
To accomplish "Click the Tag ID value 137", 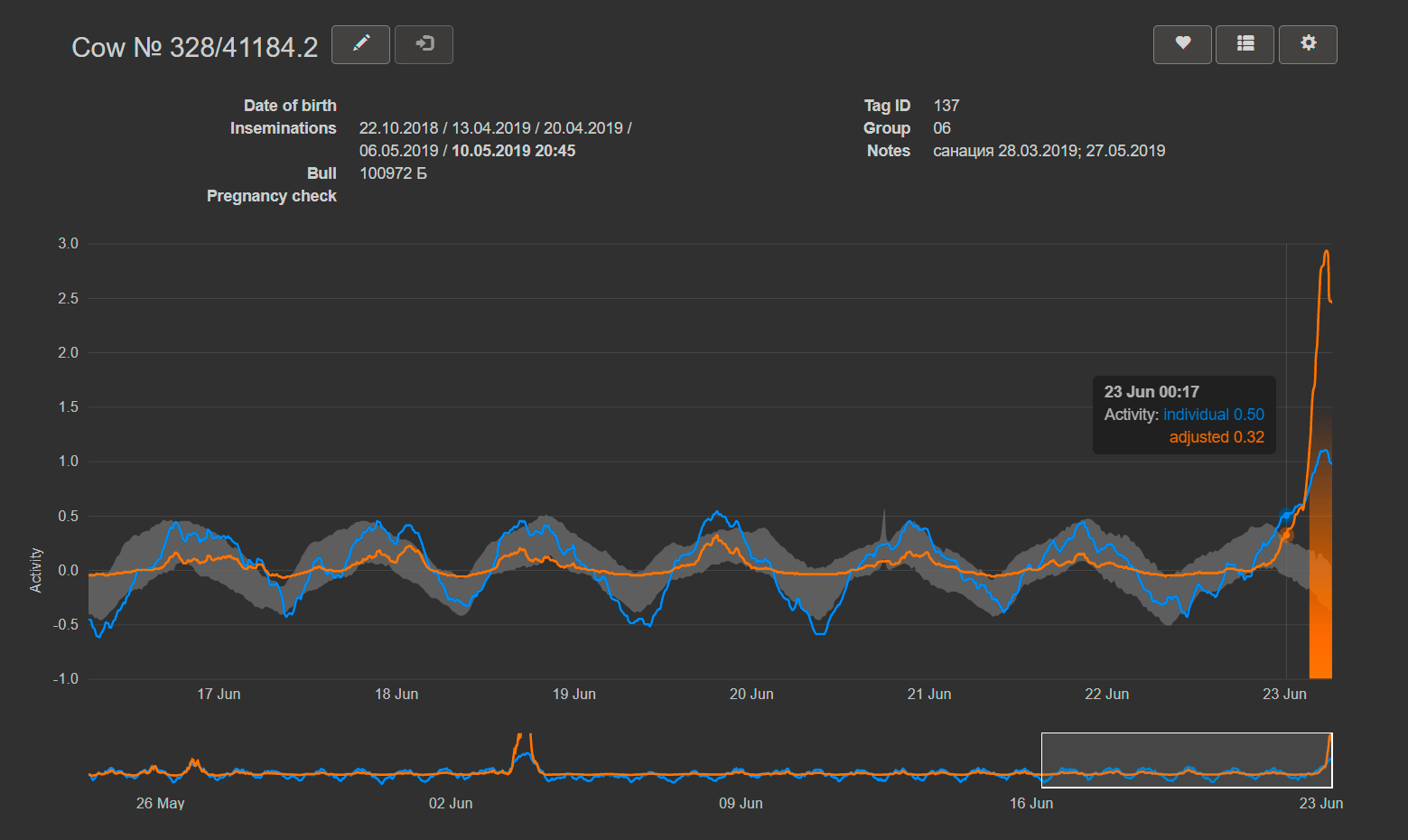I will 946,106.
